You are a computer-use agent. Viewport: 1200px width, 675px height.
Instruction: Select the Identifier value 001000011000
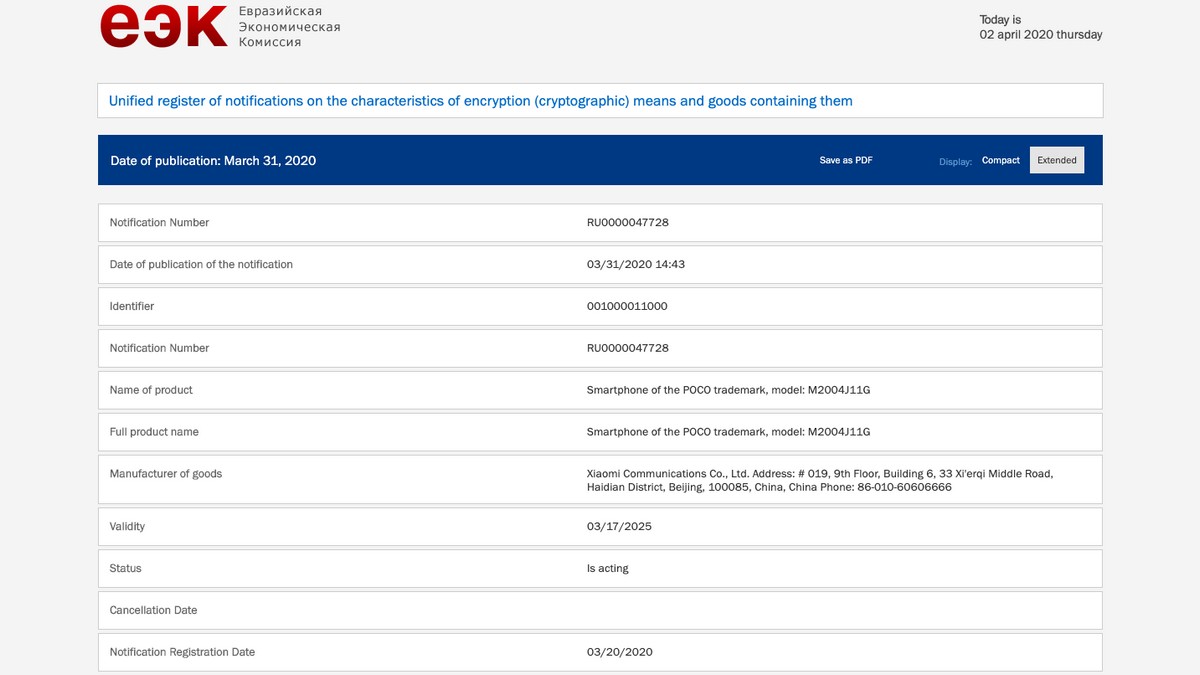pos(629,306)
